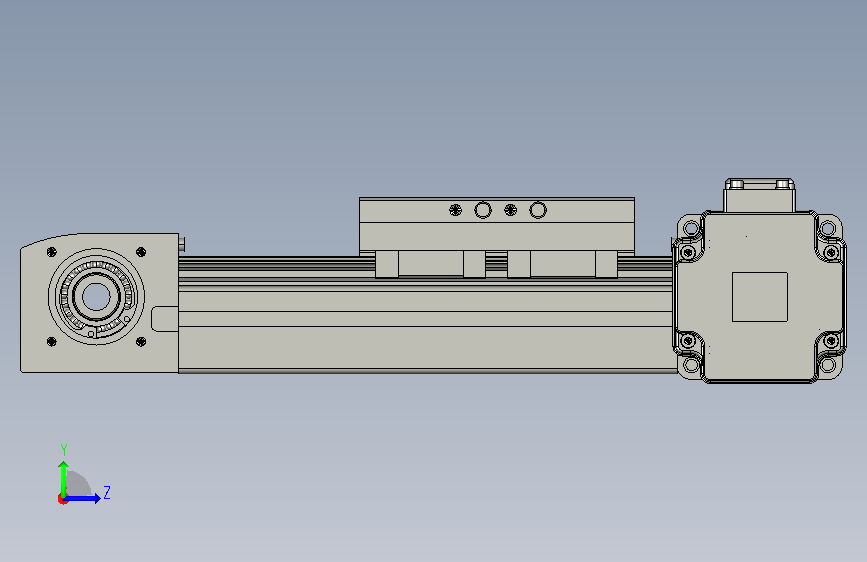The image size is (867, 562).
Task: Pick the square outline on the motor face
Action: (x=760, y=296)
